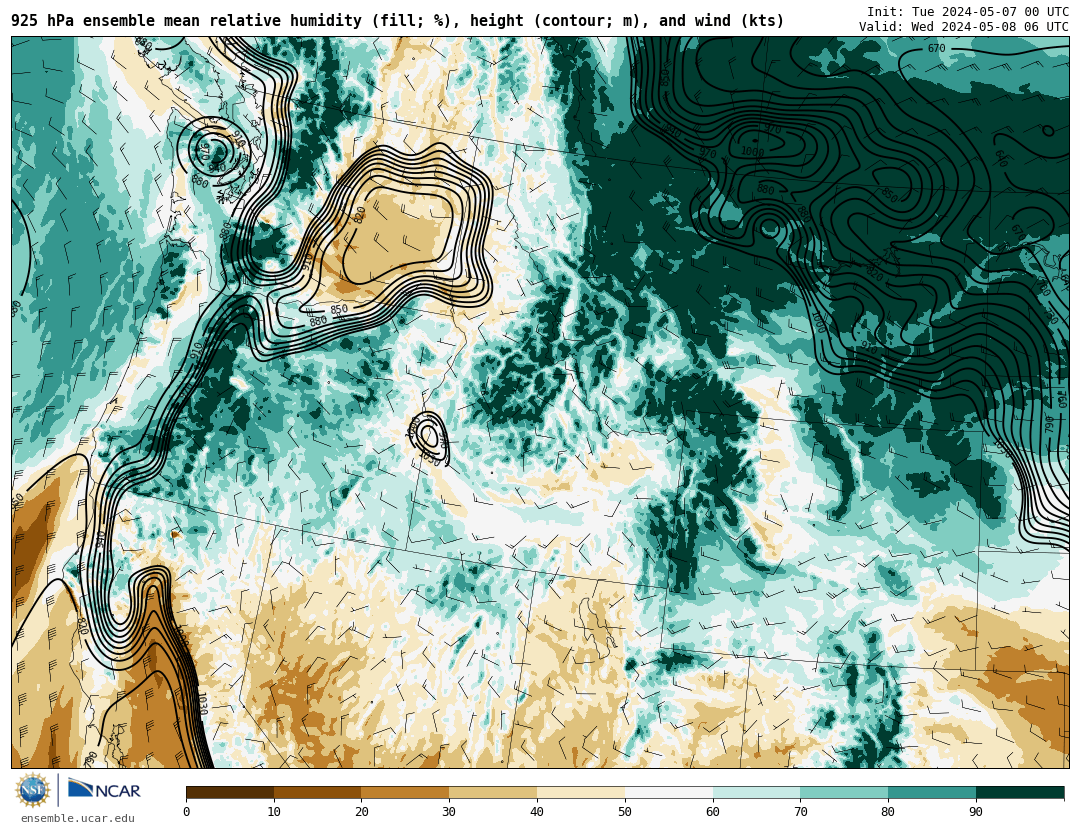This screenshot has height=831, width=1080.
Task: Click the colorbar tick label '90'
Action: pos(976,812)
